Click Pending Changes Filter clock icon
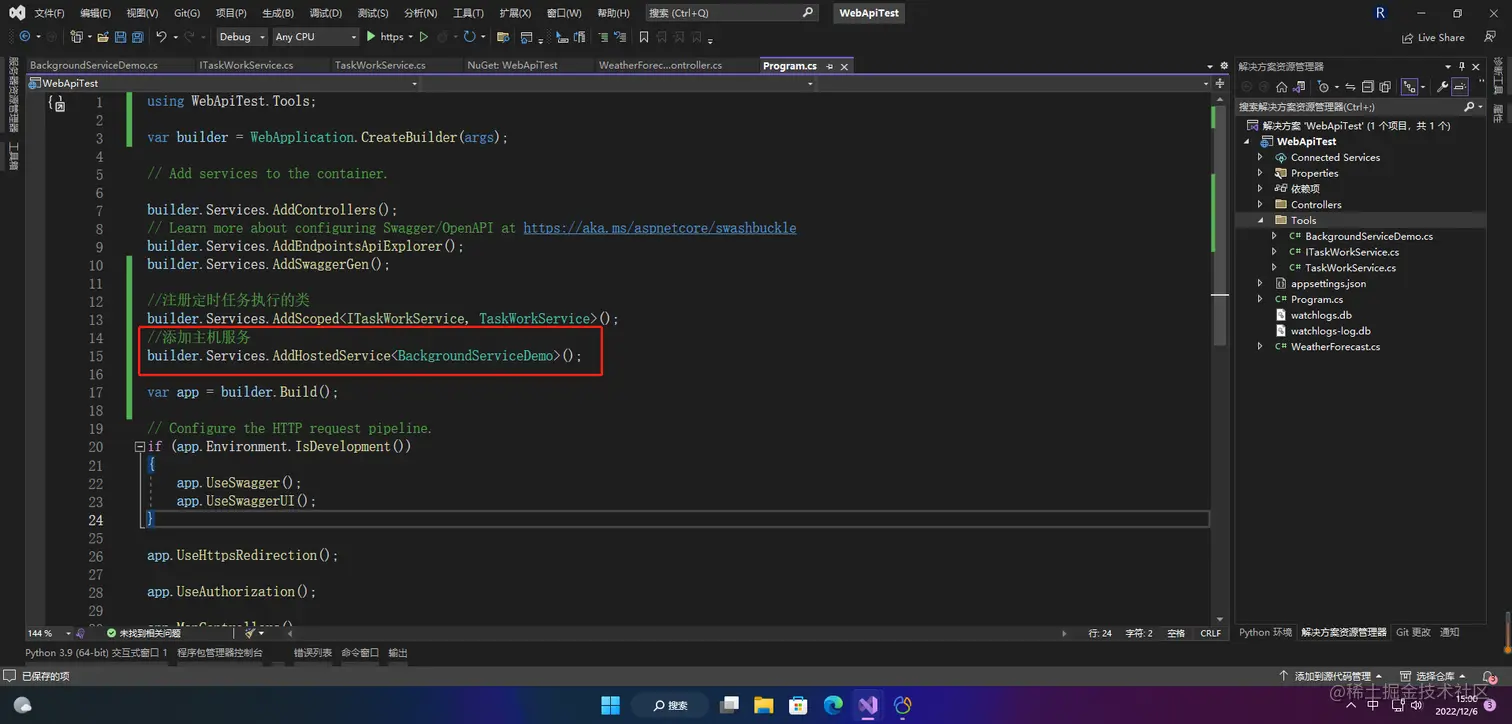The image size is (1512, 724). pos(1324,87)
